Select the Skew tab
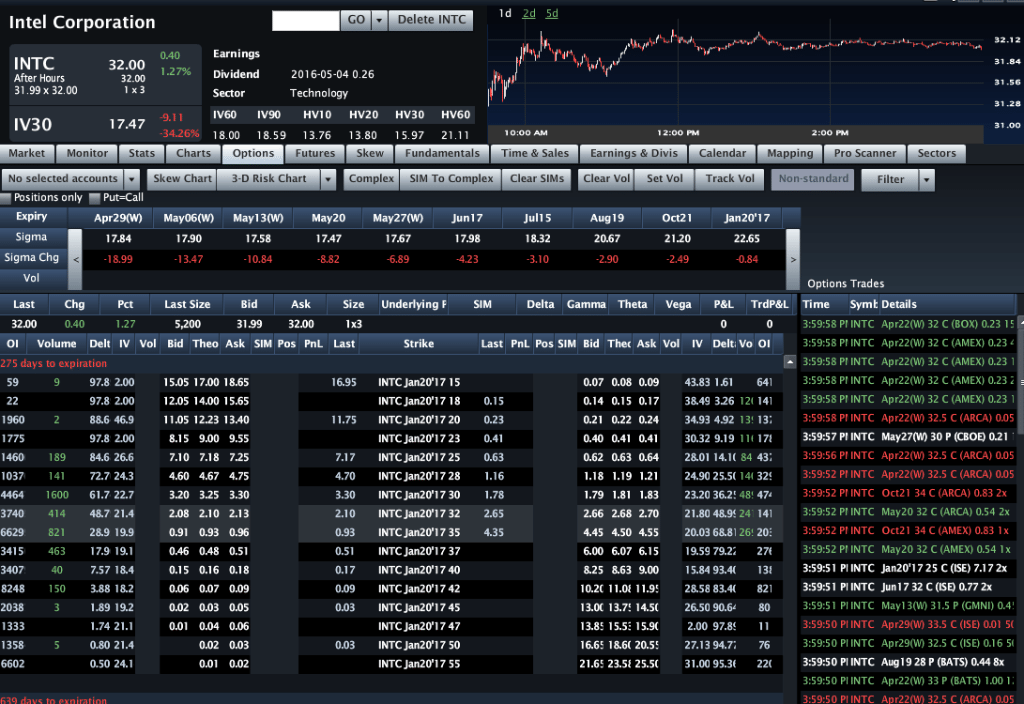1024x704 pixels. click(x=370, y=153)
